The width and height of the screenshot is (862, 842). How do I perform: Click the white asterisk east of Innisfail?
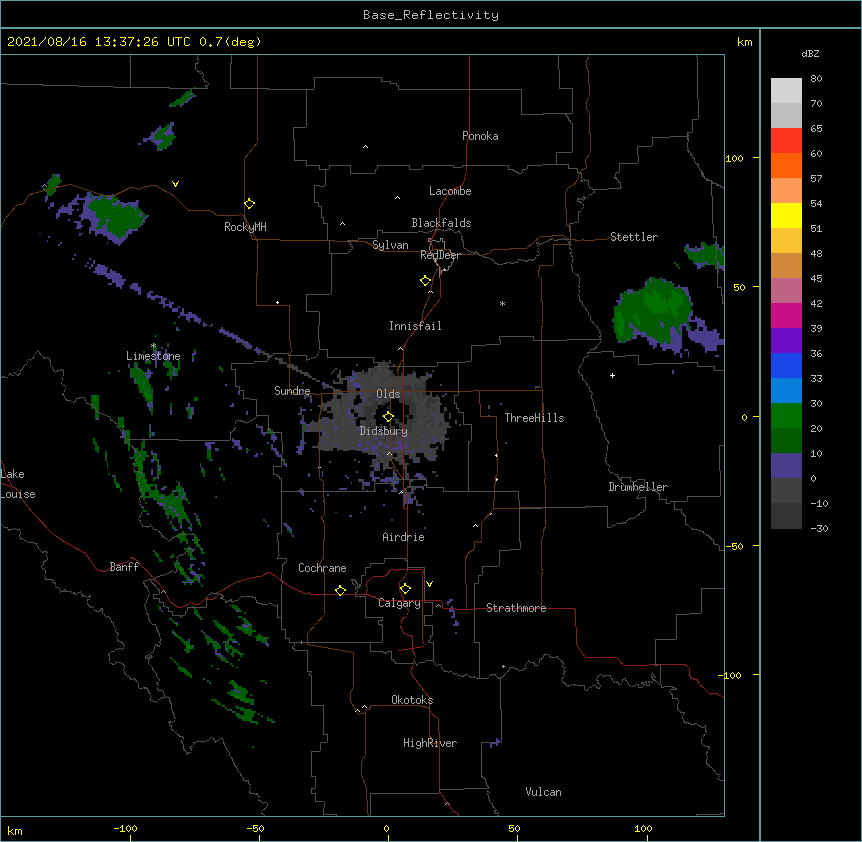coord(502,303)
